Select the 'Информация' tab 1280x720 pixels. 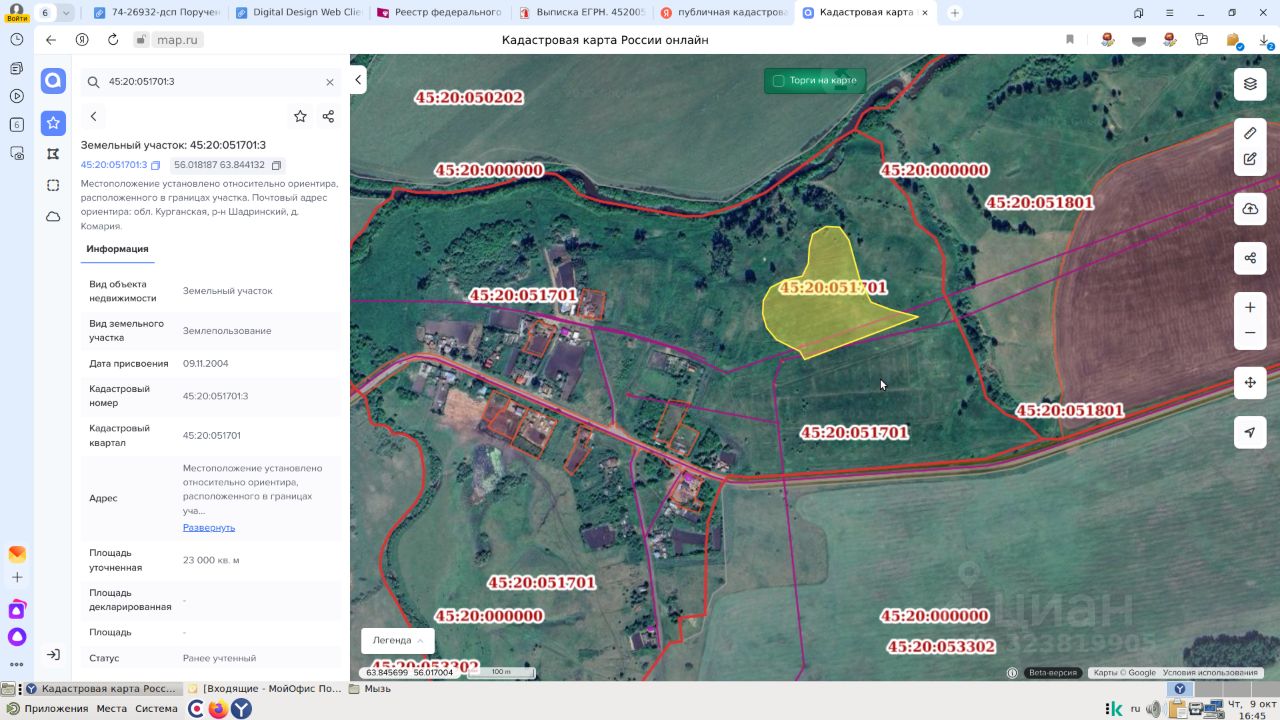click(x=117, y=249)
